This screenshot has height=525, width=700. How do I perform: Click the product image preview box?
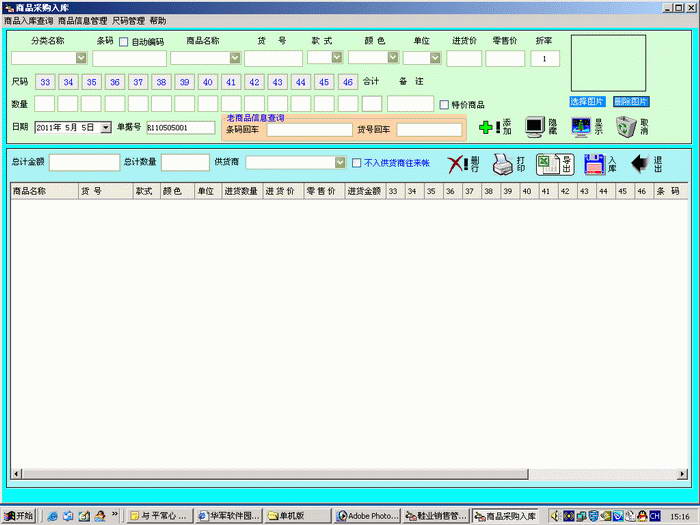[x=608, y=63]
